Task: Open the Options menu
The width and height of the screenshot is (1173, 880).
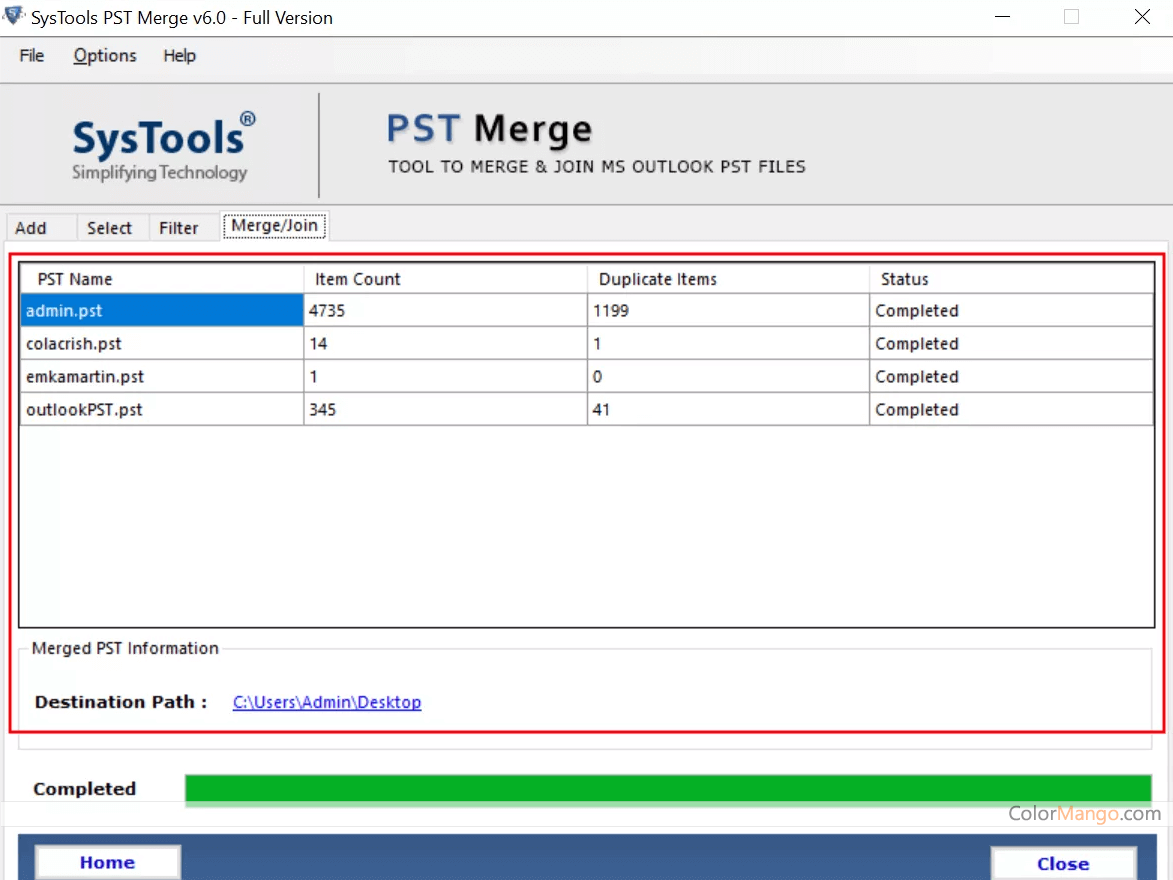Action: click(104, 56)
